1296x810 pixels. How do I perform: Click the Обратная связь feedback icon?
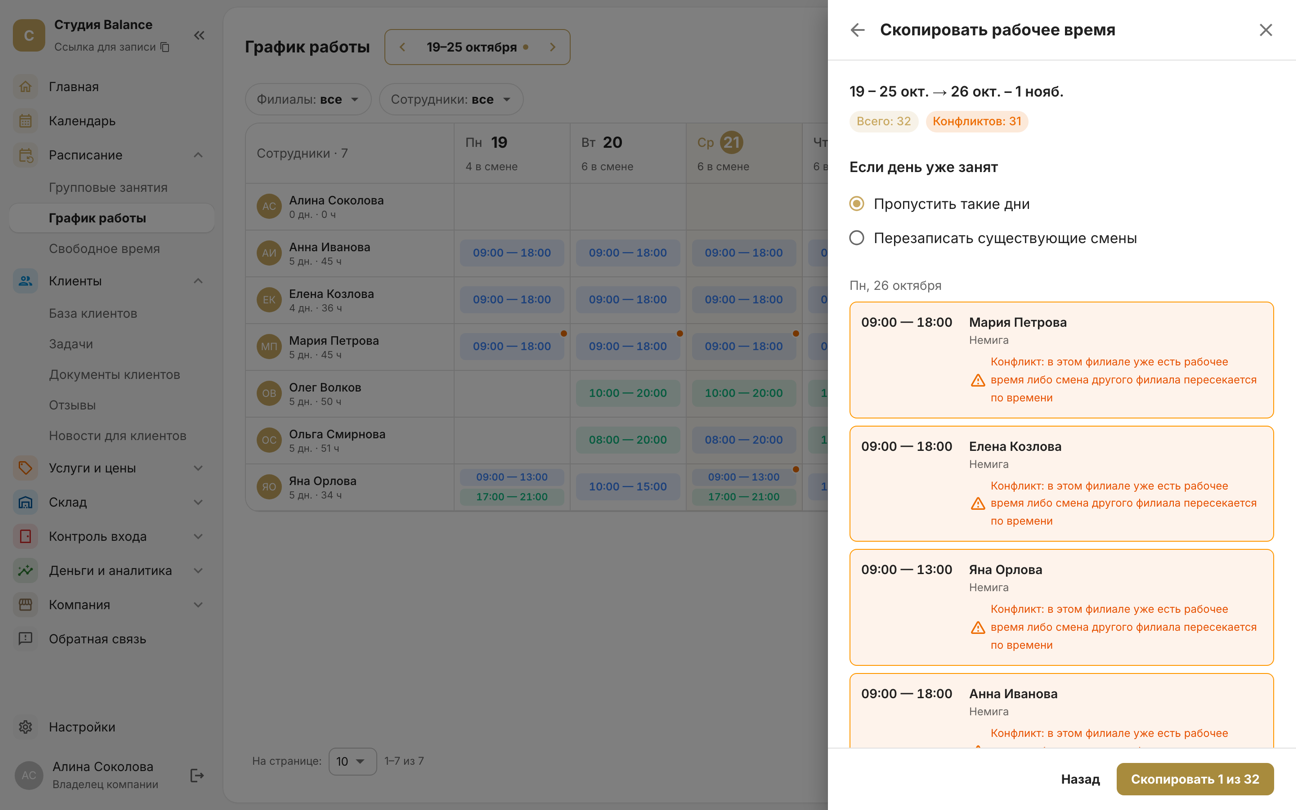pos(26,639)
